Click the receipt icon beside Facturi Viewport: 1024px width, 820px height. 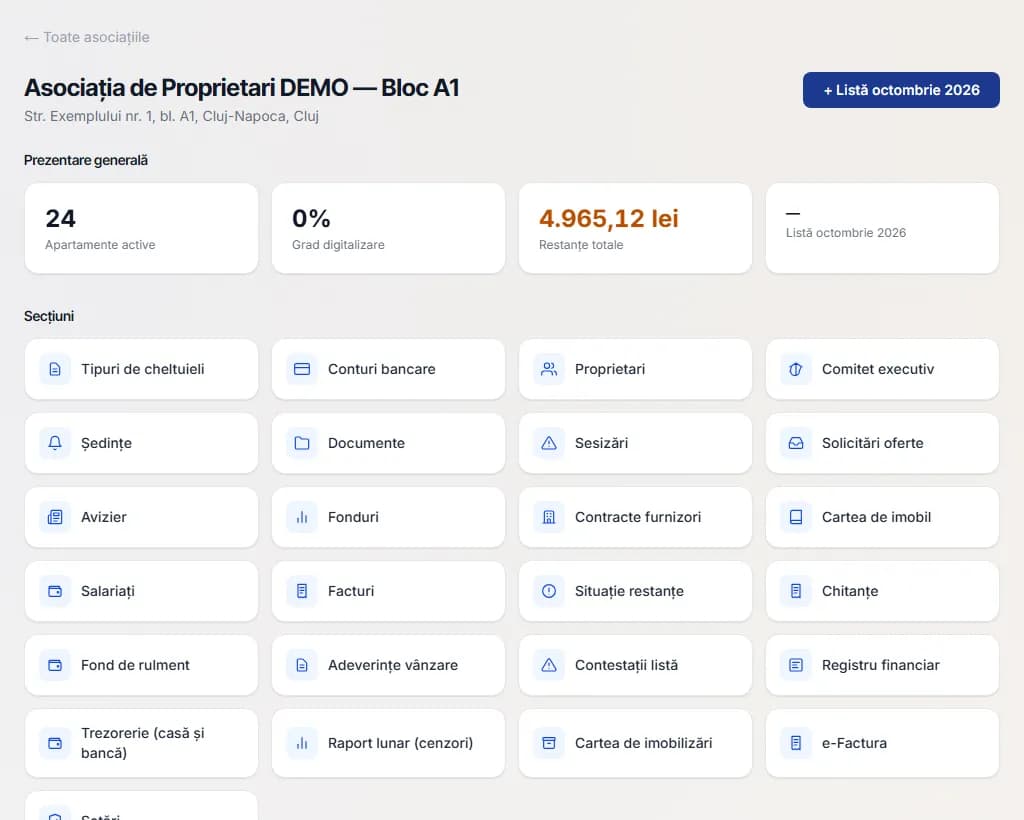pyautogui.click(x=302, y=591)
